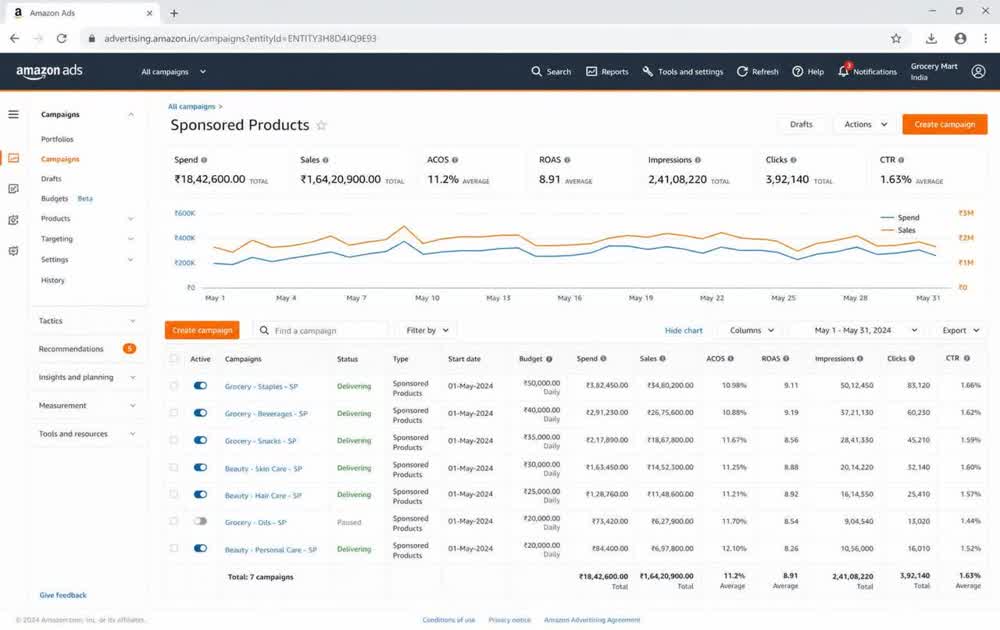Image resolution: width=1000 pixels, height=630 pixels.
Task: Open the All campaigns dropdown in header
Action: [173, 71]
